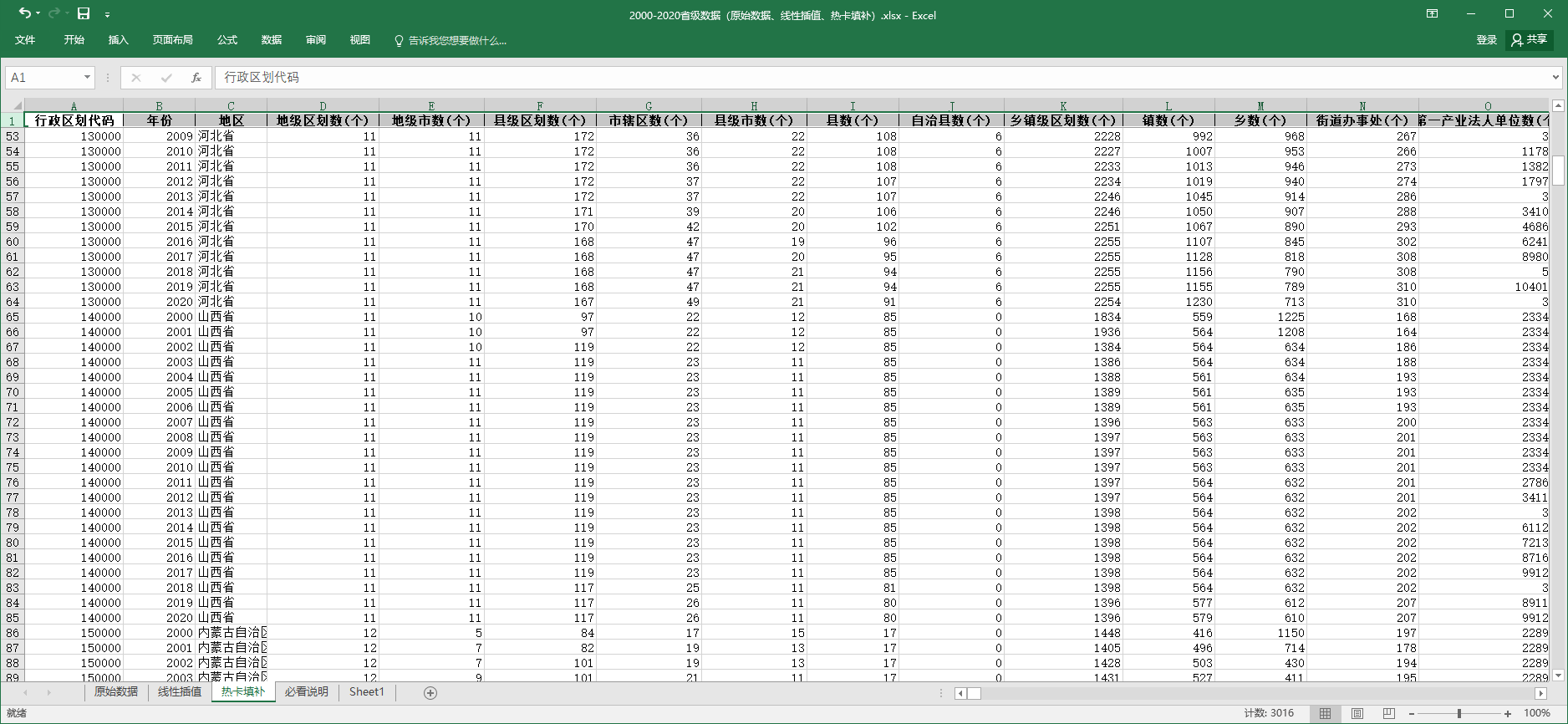Open the 文件 menu

coord(25,40)
